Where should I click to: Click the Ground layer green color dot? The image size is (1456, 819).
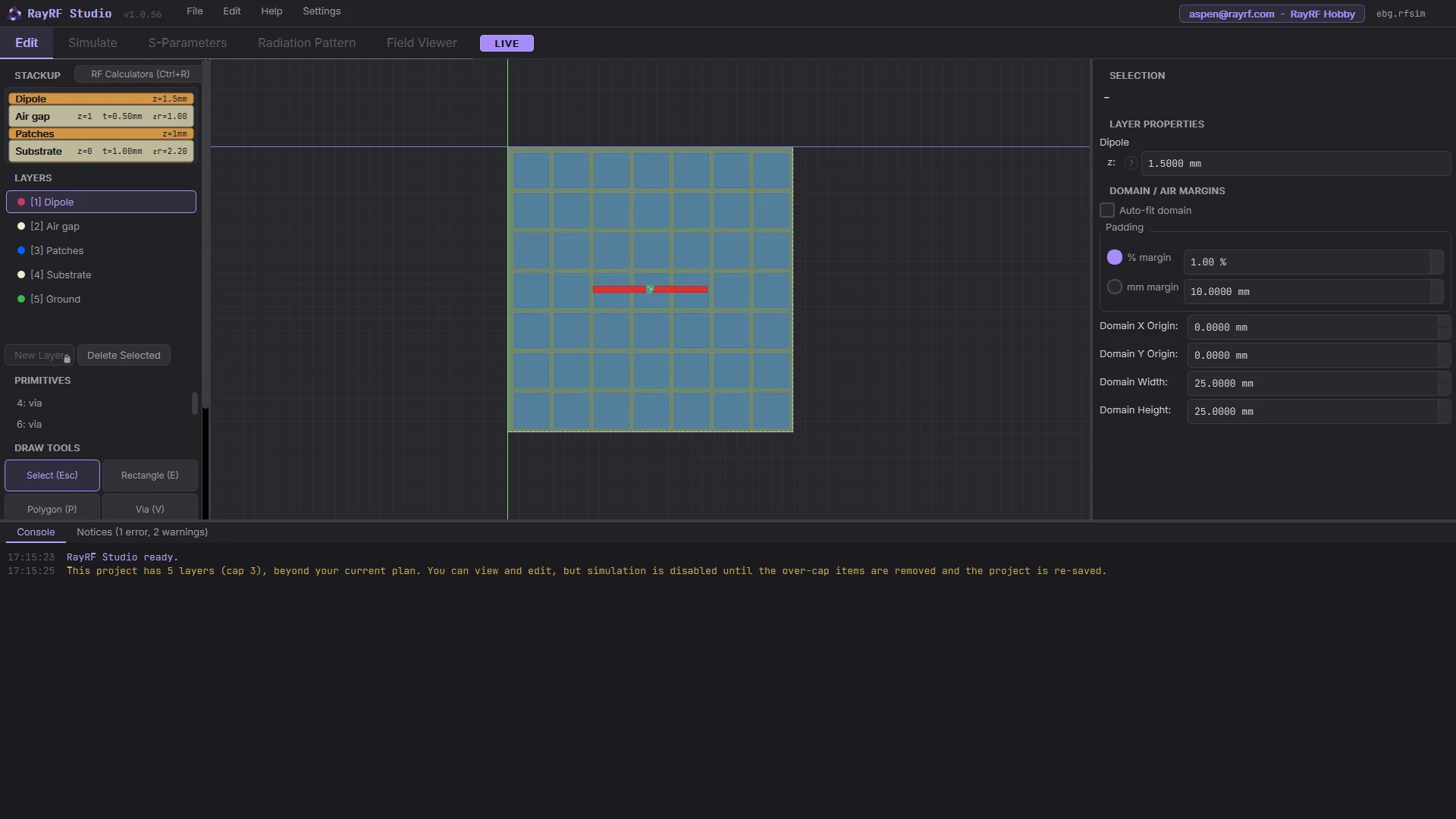[21, 299]
